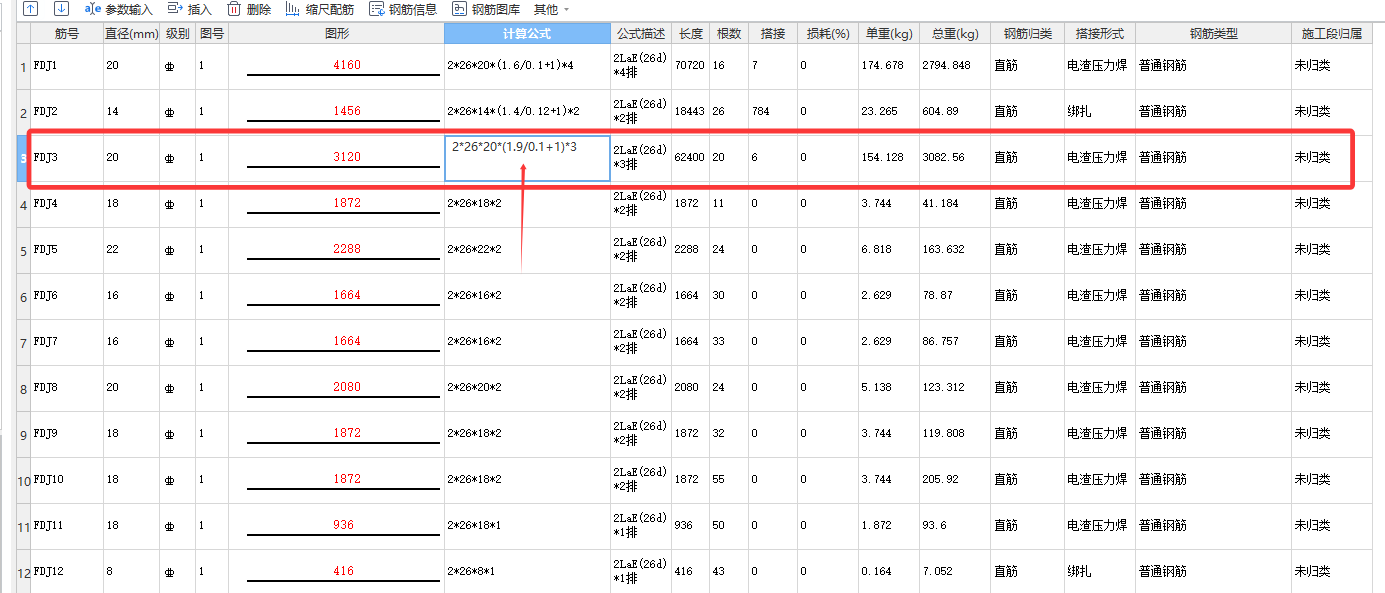Click formula description in FDJ11 row

[640, 526]
